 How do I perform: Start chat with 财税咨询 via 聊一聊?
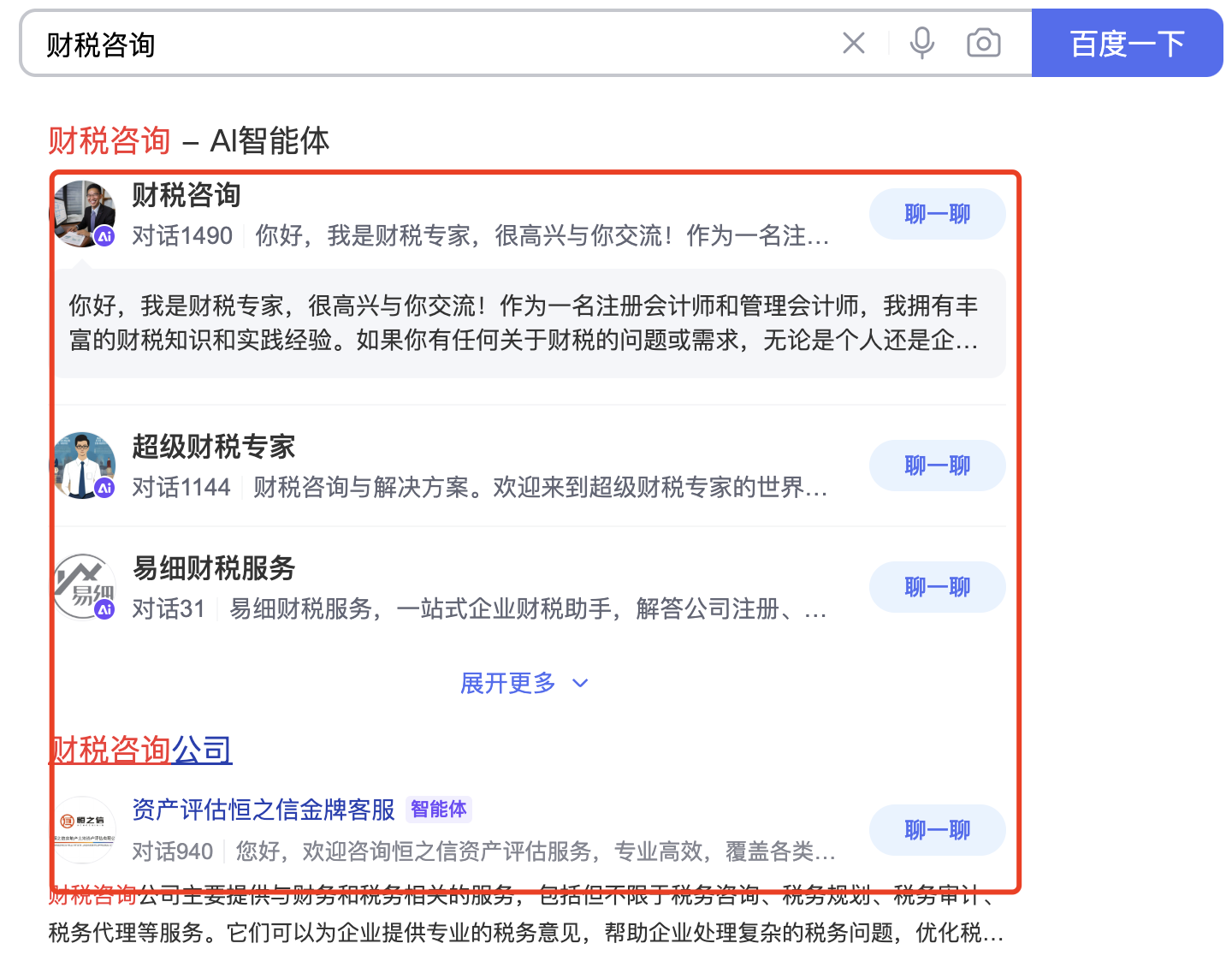pyautogui.click(x=937, y=214)
